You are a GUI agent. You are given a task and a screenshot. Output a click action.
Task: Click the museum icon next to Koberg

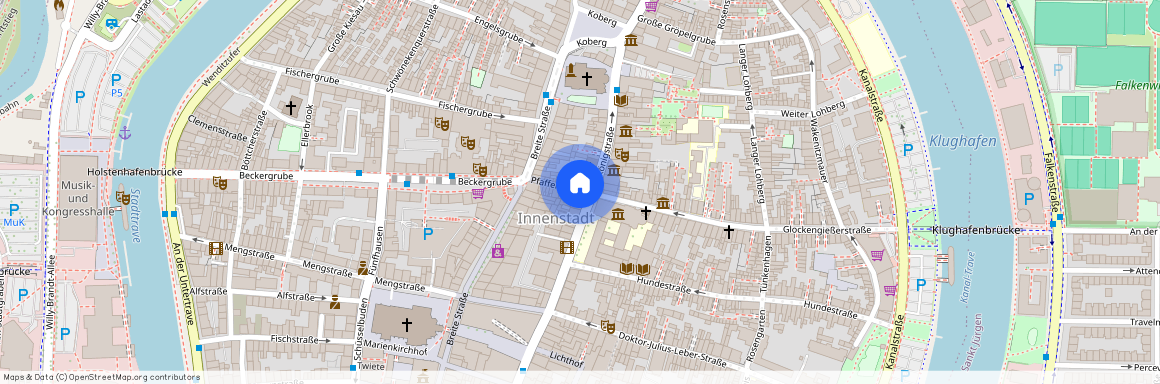[631, 40]
